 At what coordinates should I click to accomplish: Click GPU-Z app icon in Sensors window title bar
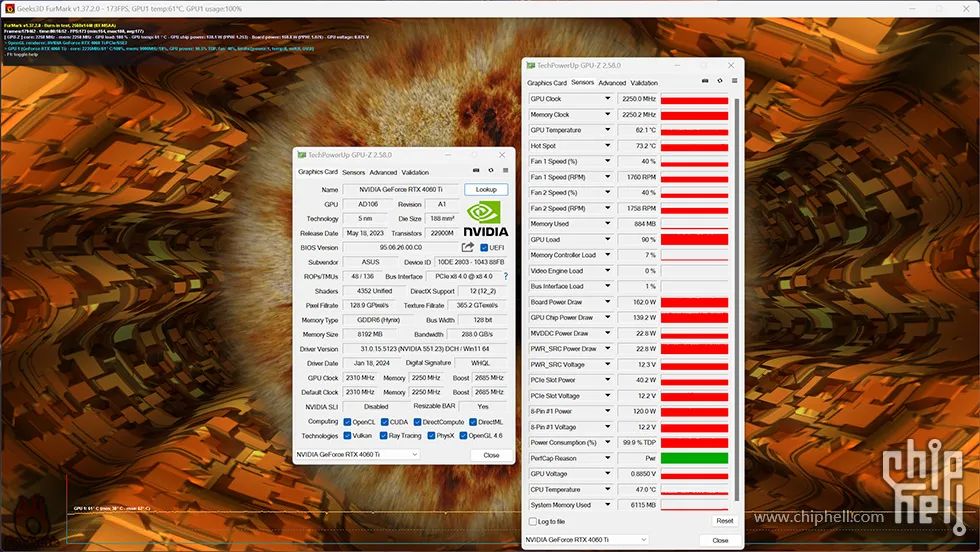(x=531, y=65)
